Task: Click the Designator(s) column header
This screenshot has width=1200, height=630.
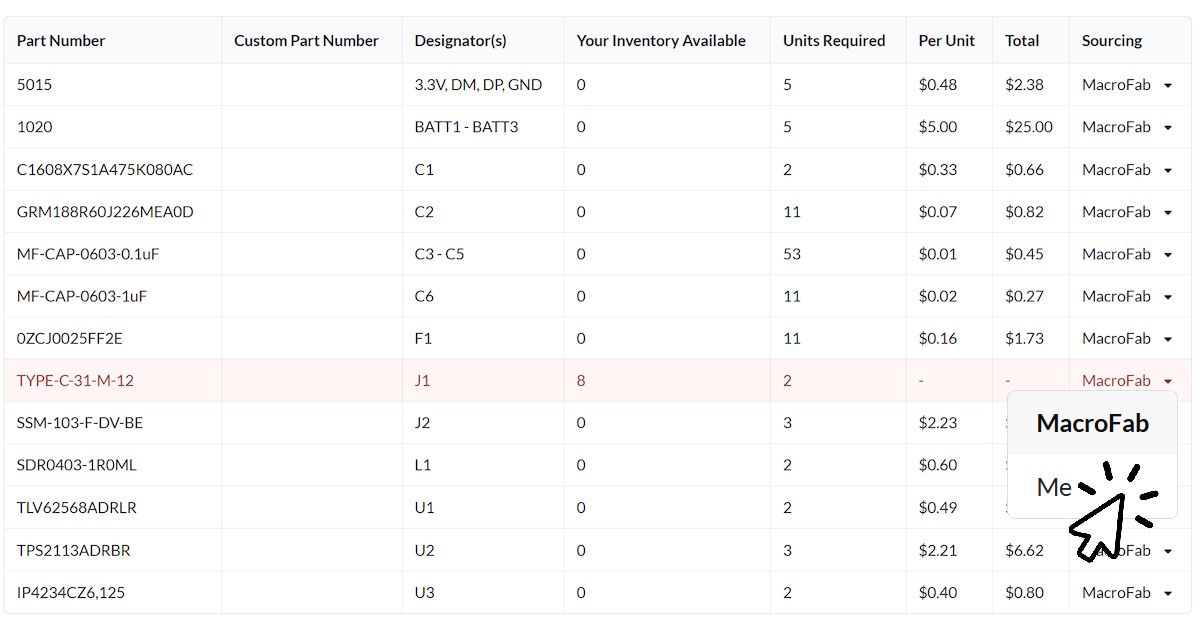Action: click(460, 41)
